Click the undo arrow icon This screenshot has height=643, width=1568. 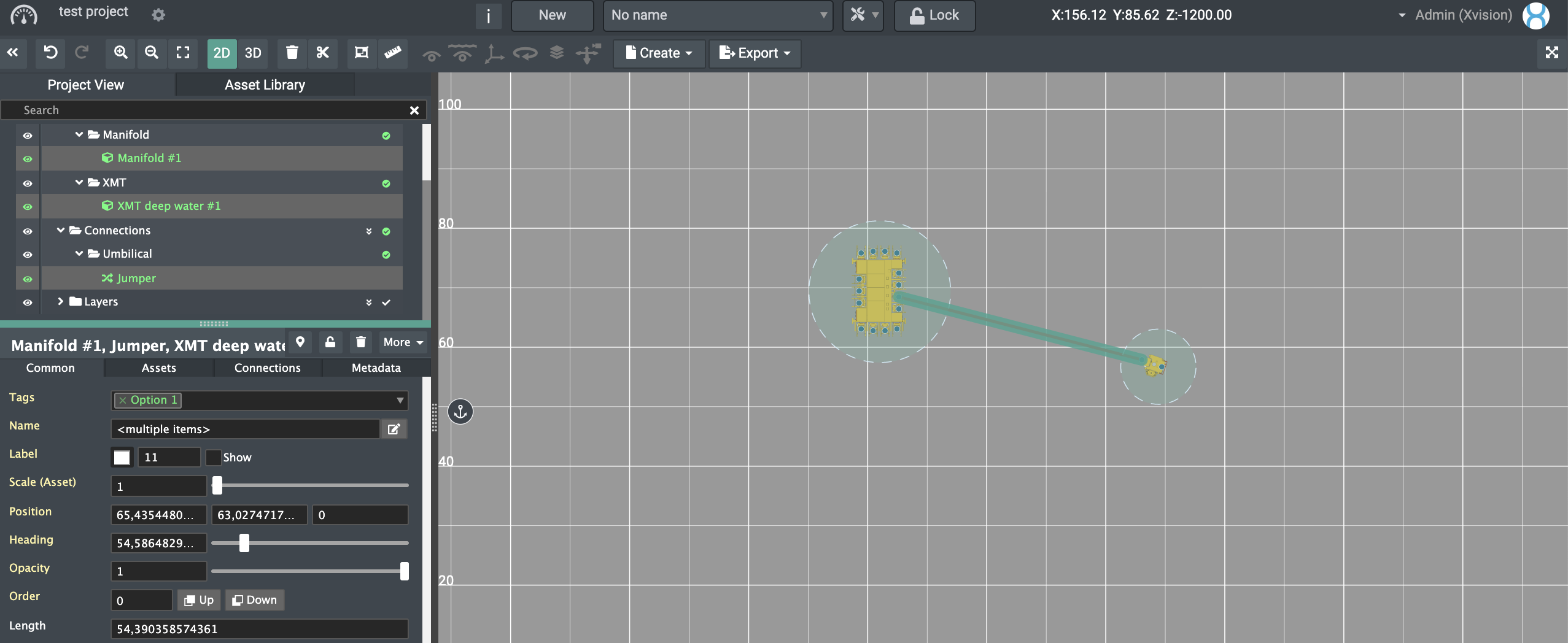50,53
